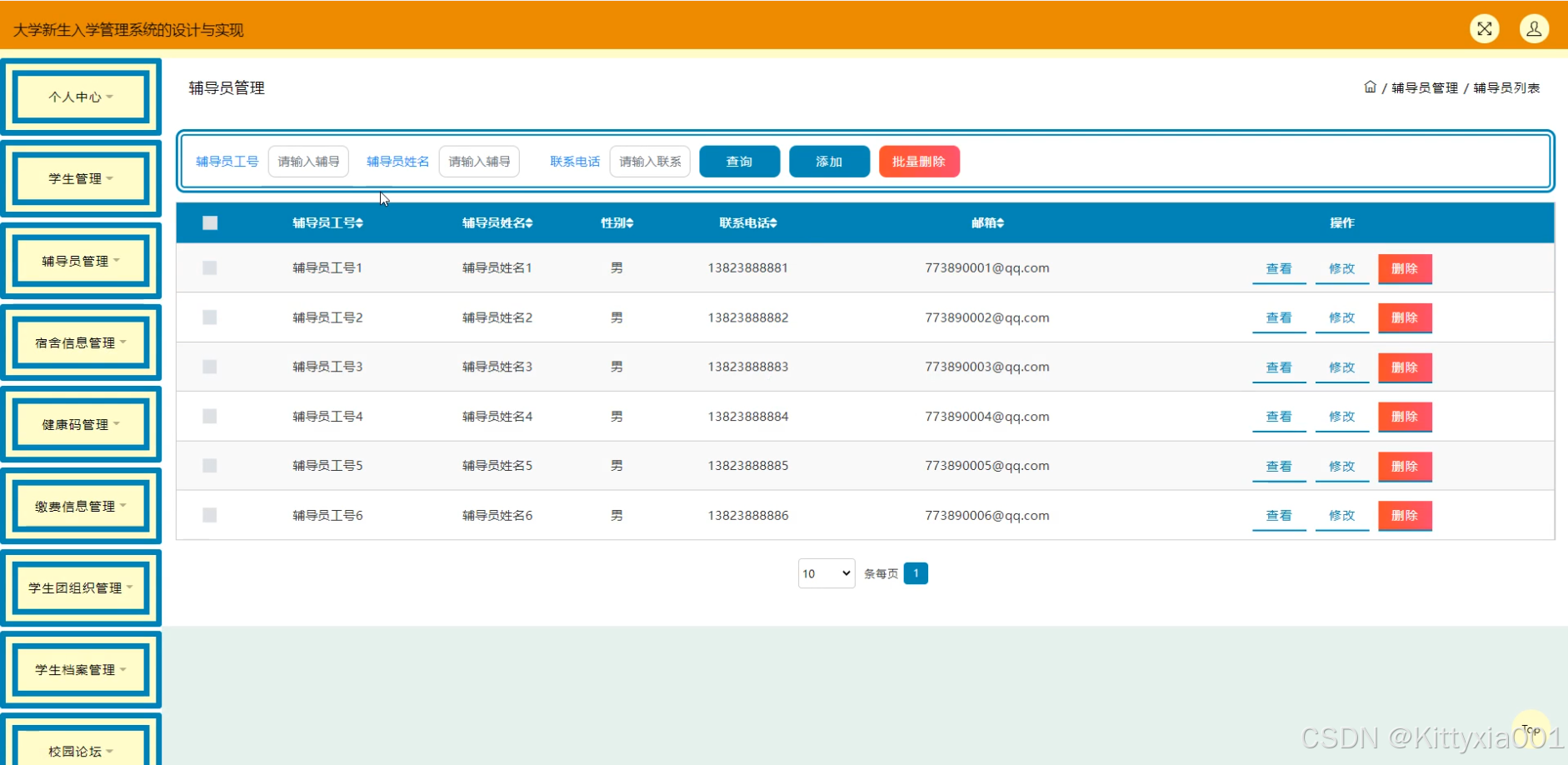
Task: Select the checkbox for 辅导员工号4 row
Action: 210,416
